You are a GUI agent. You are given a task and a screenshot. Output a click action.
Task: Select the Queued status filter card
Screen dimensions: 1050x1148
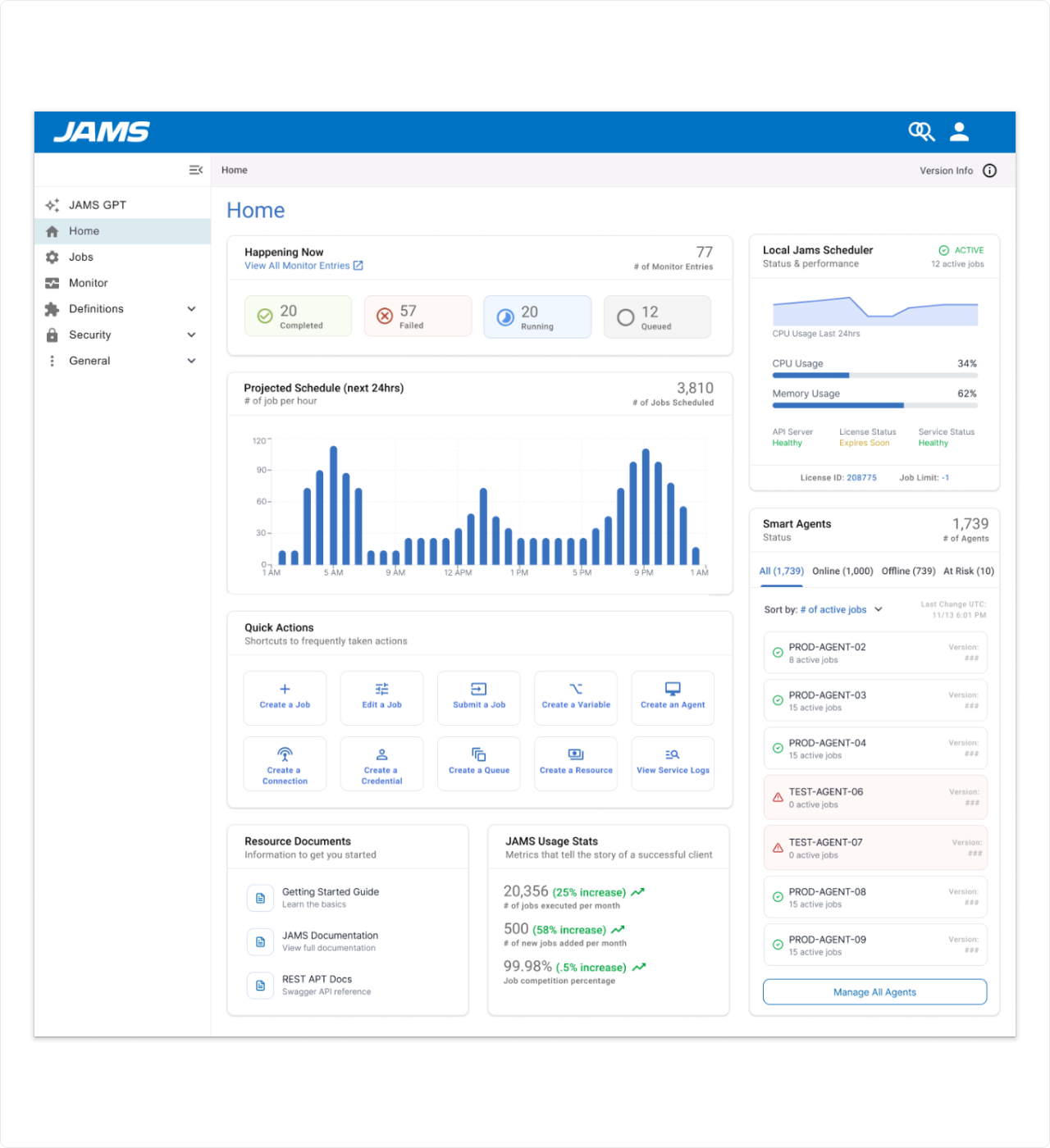(x=656, y=317)
